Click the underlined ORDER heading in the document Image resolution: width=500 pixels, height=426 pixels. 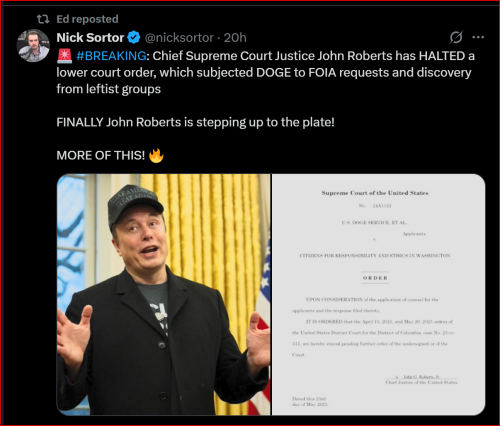pyautogui.click(x=375, y=278)
